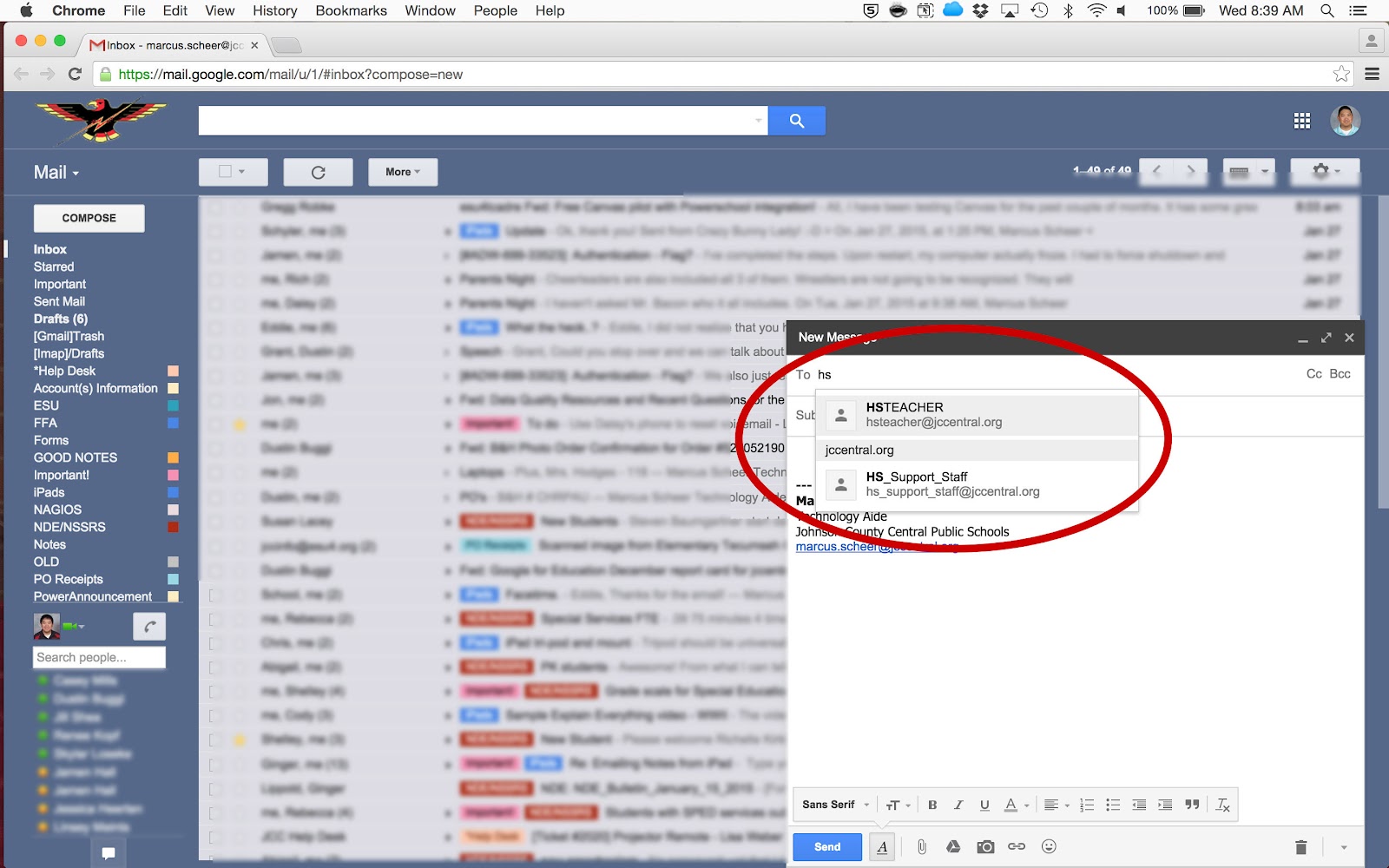Click the COMPOSE button

[89, 218]
